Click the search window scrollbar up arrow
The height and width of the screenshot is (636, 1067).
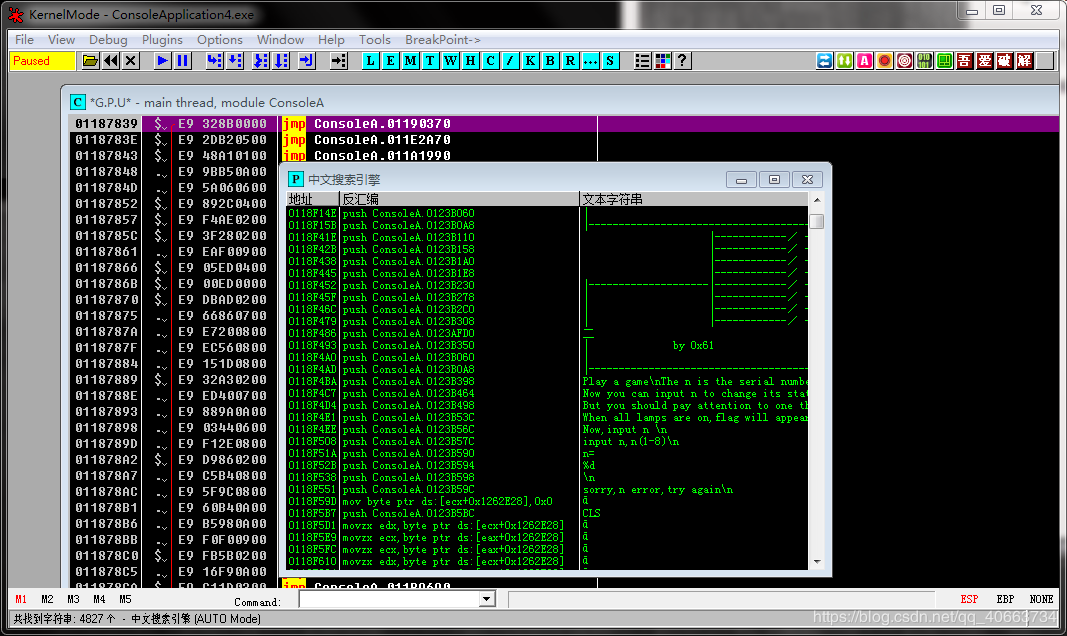coord(817,200)
